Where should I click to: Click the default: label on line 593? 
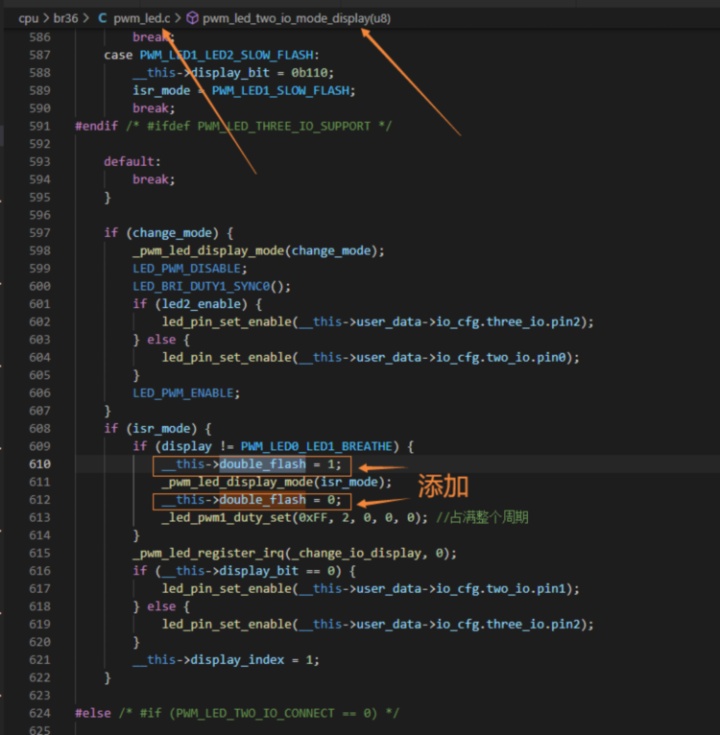pyautogui.click(x=132, y=162)
